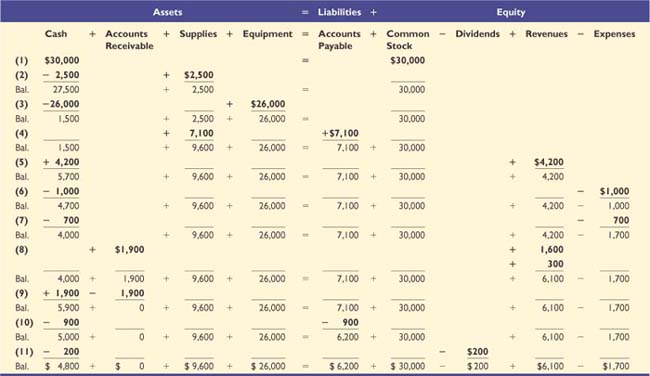Click the transaction label (11)
Screen dimensions: 650x376
coord(24,352)
